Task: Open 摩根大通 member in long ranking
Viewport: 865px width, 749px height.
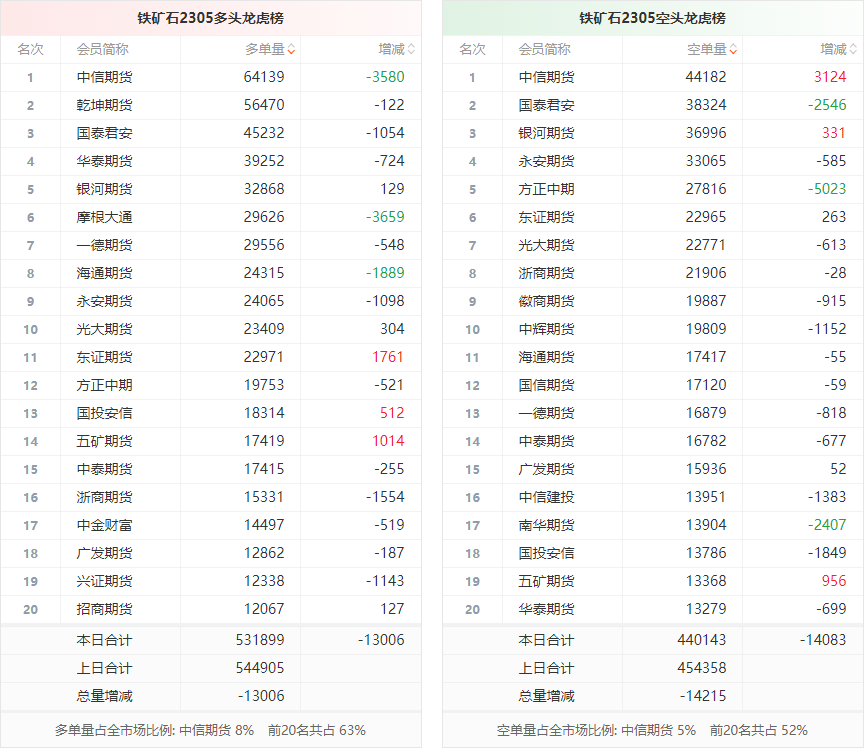Action: (x=104, y=217)
